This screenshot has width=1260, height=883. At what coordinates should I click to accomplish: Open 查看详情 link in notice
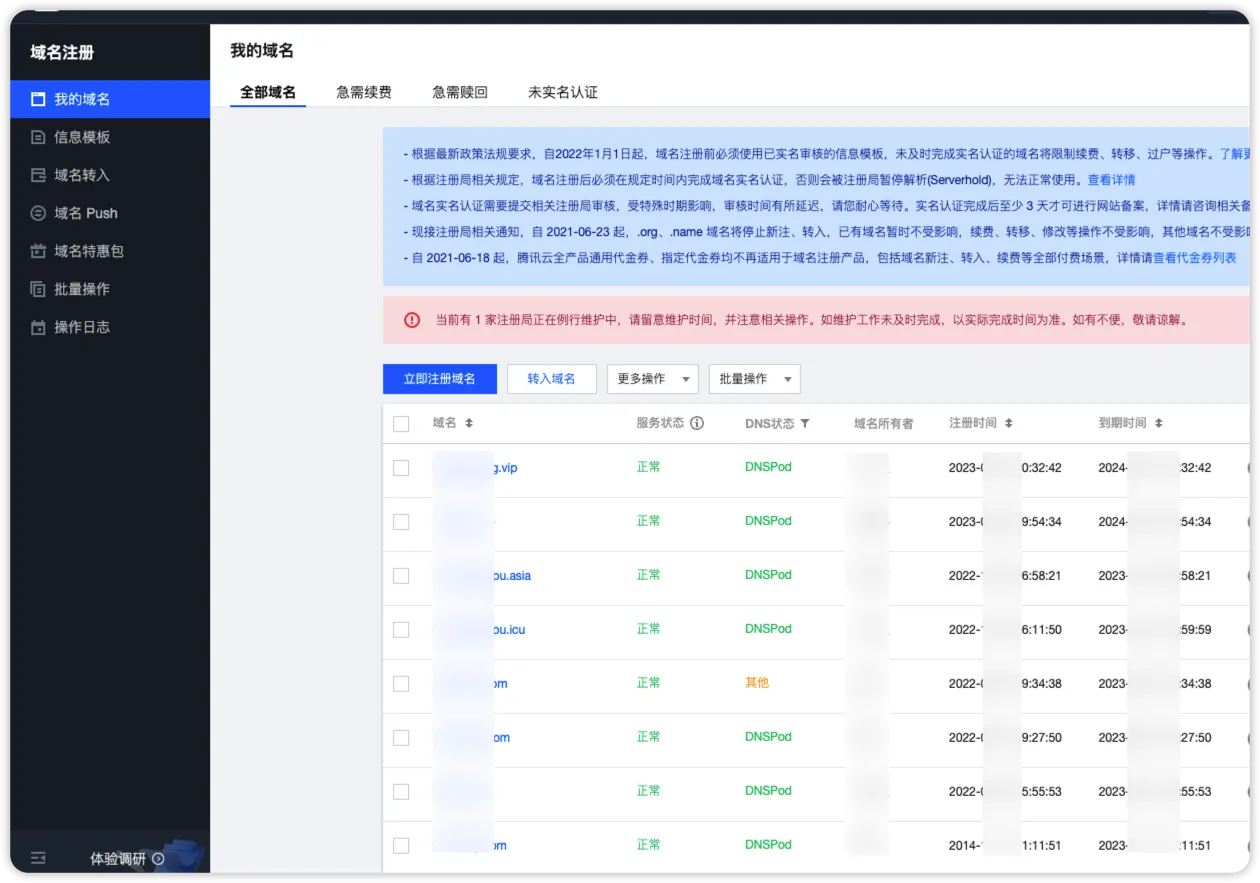[x=1111, y=180]
